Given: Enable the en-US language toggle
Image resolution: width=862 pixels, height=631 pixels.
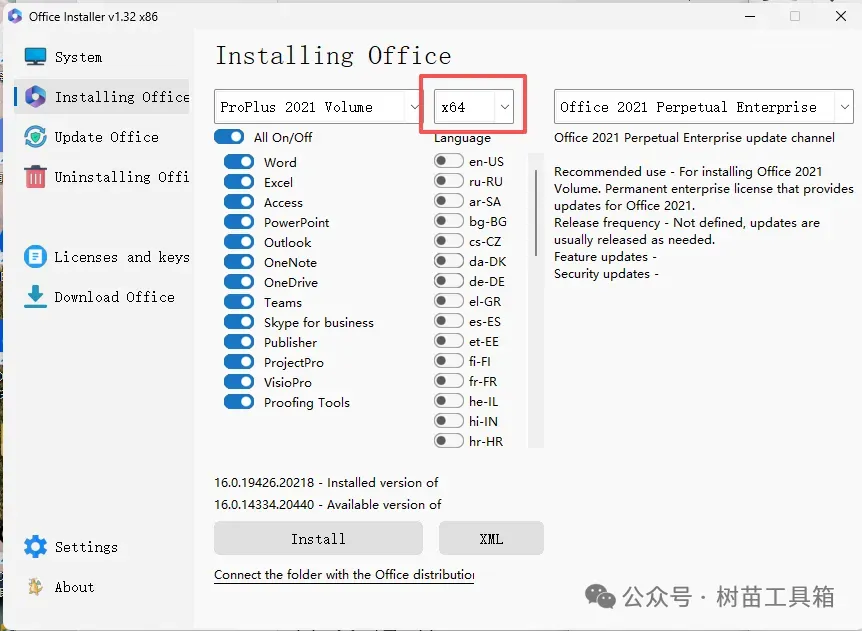Looking at the screenshot, I should tap(448, 160).
